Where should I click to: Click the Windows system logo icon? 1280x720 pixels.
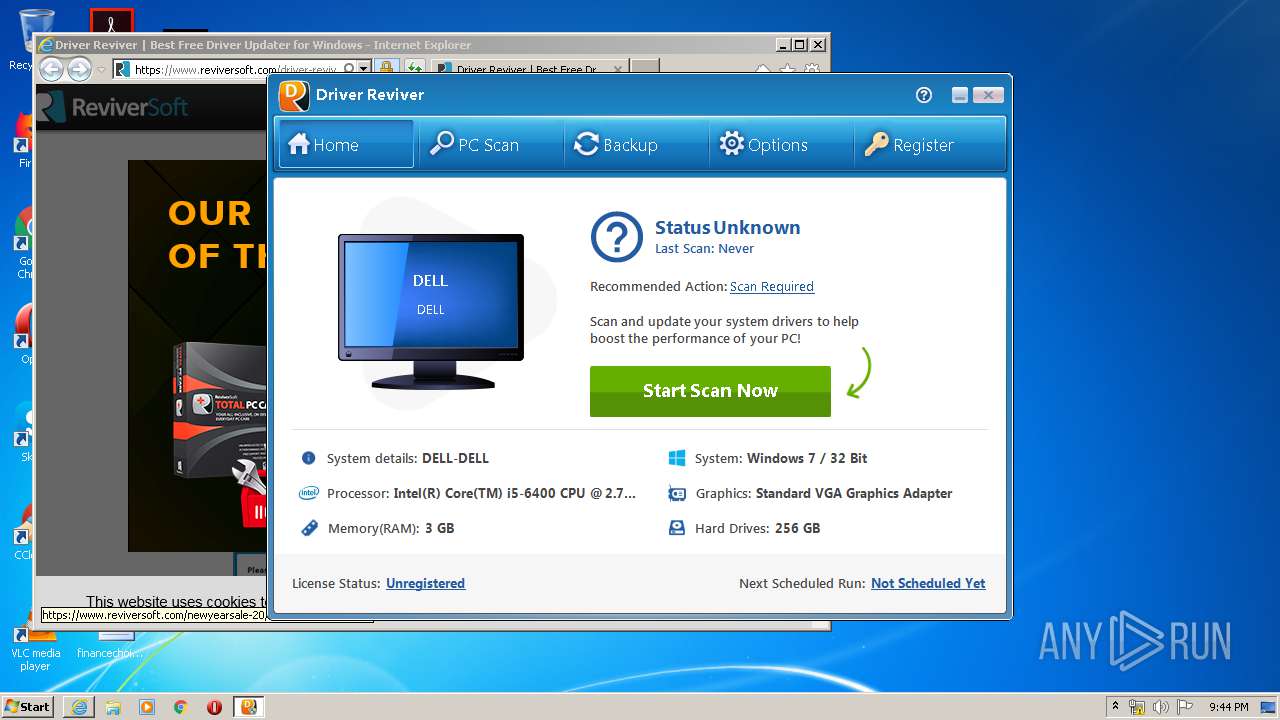tap(677, 458)
